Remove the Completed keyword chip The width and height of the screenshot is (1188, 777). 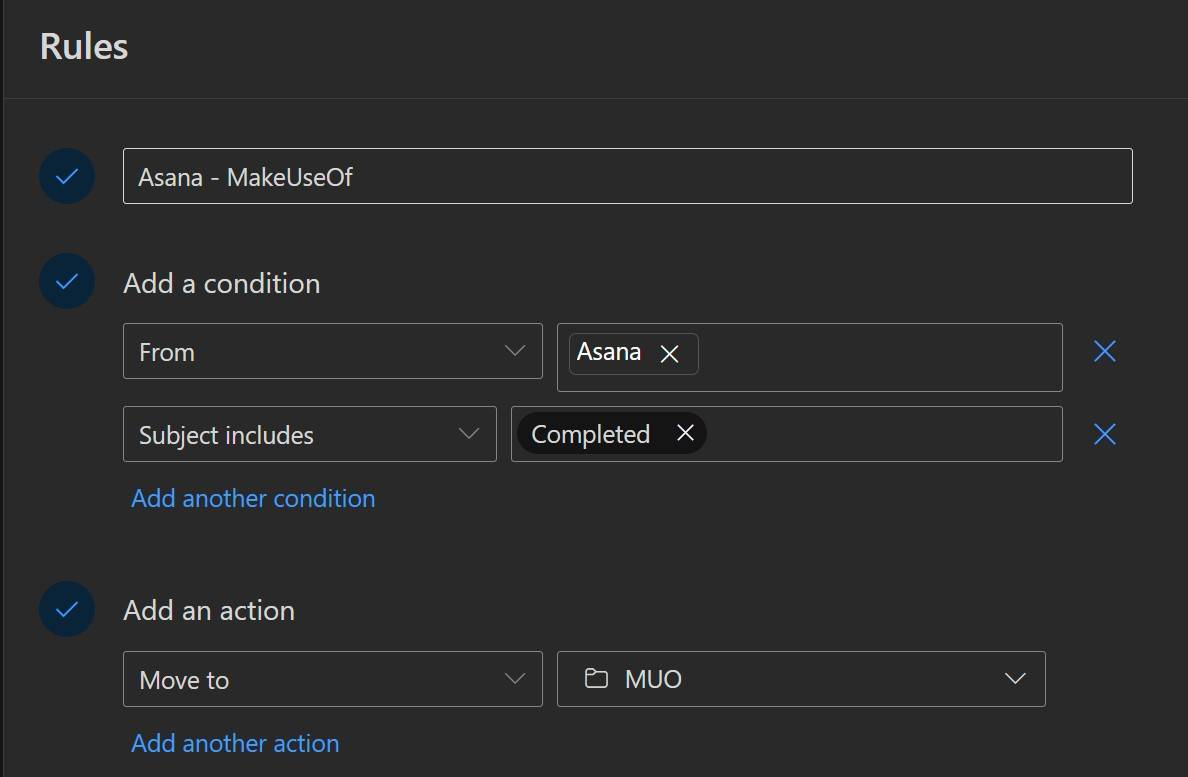(x=685, y=433)
